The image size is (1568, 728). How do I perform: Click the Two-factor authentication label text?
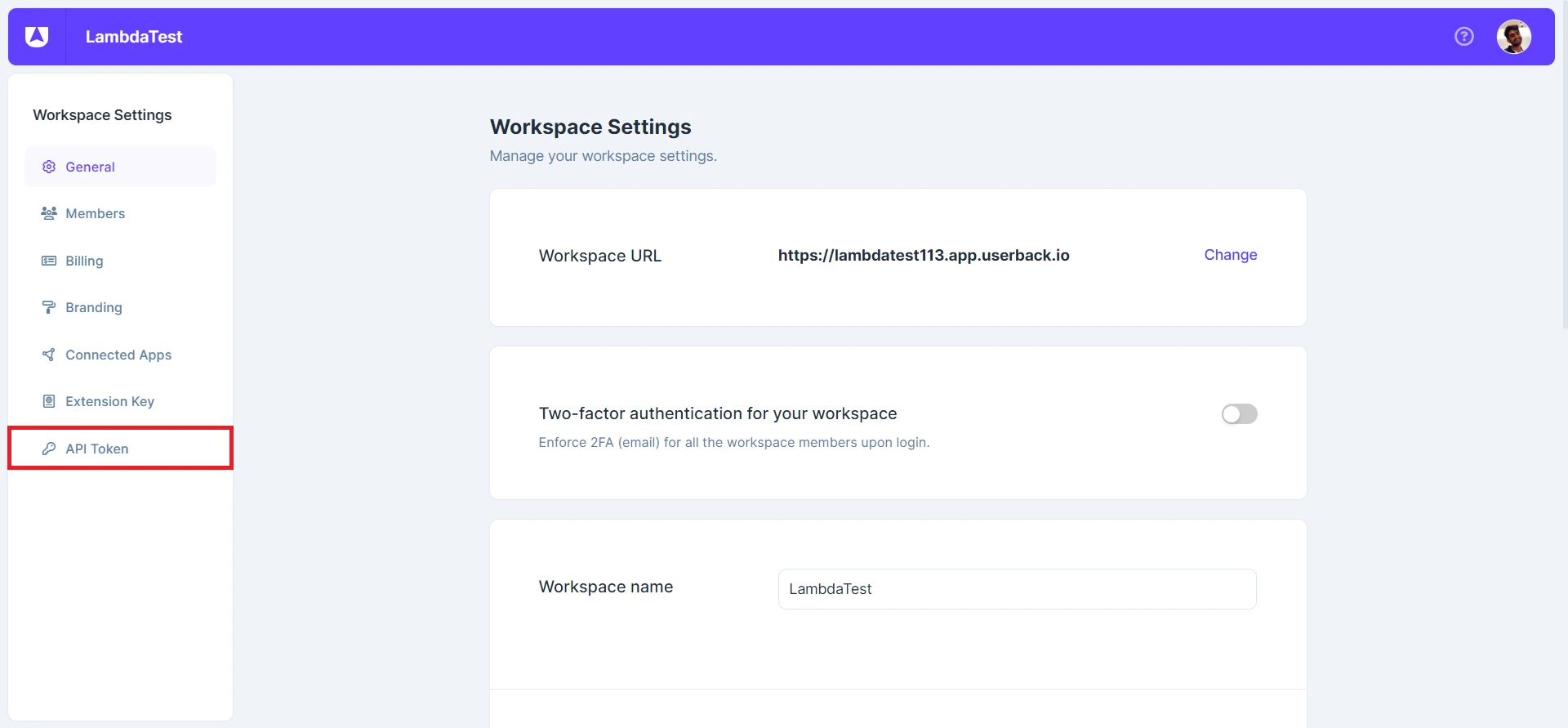(x=717, y=413)
